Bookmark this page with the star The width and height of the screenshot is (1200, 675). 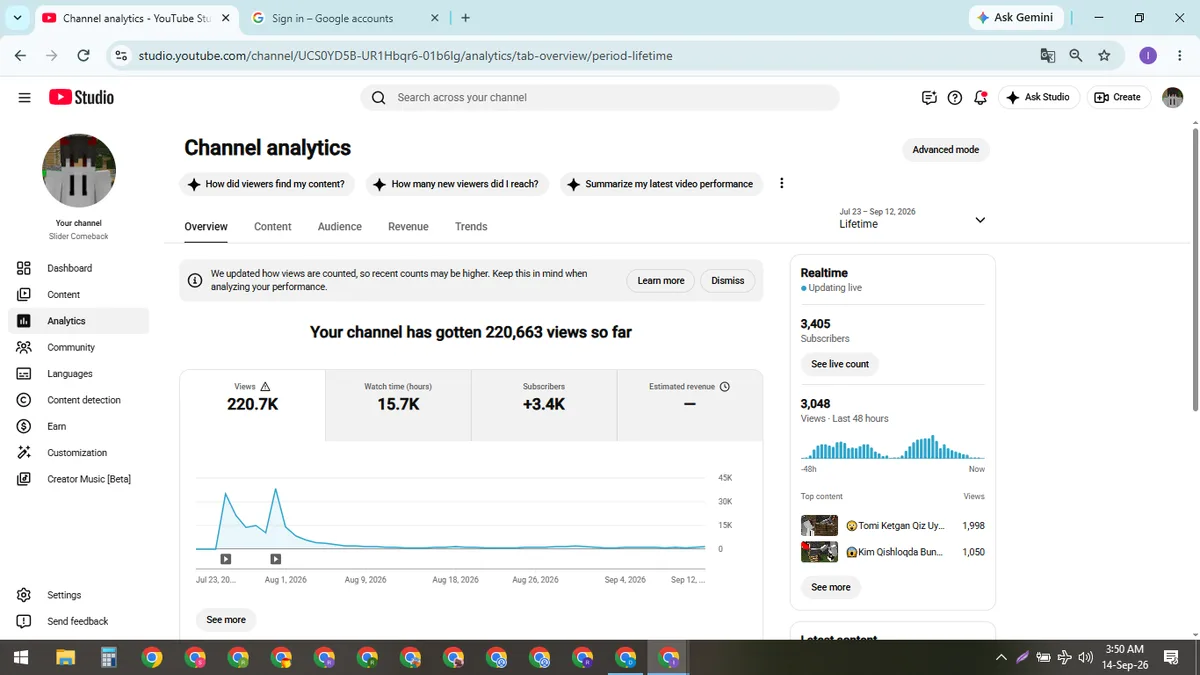[x=1104, y=56]
